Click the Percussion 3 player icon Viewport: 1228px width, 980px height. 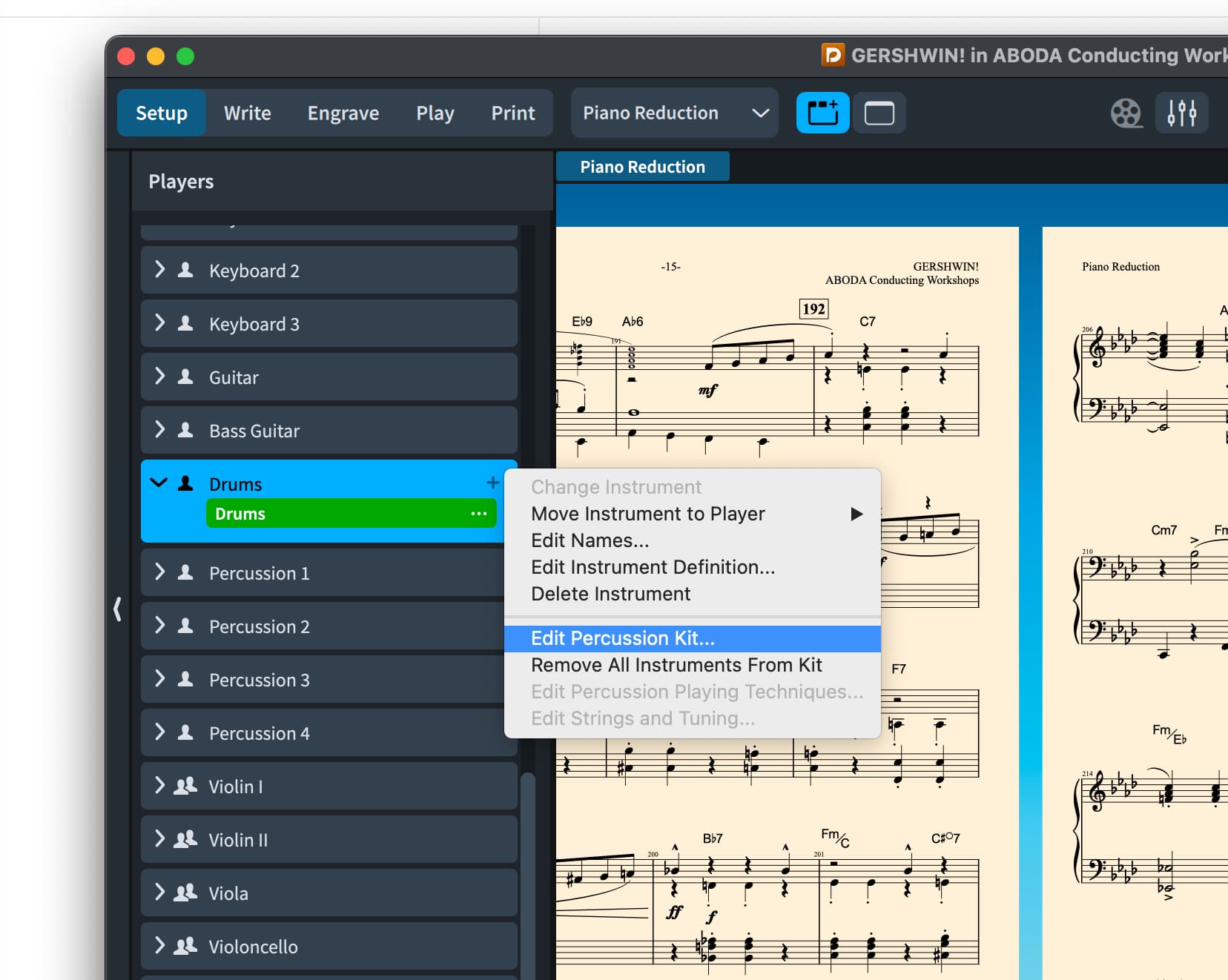[x=185, y=679]
